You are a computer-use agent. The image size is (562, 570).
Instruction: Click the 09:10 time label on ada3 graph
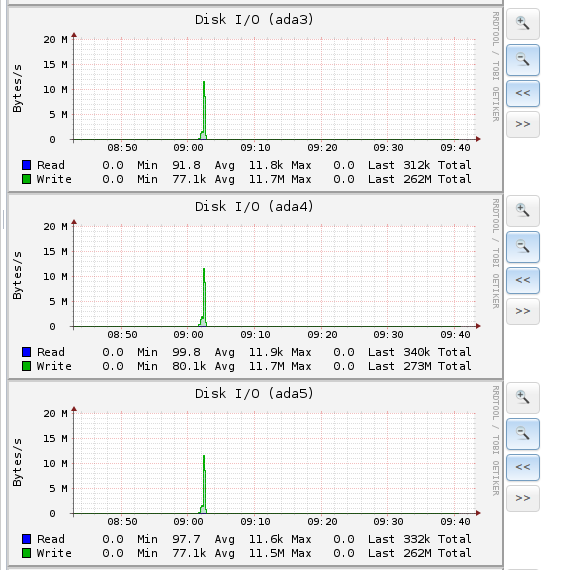tap(255, 148)
